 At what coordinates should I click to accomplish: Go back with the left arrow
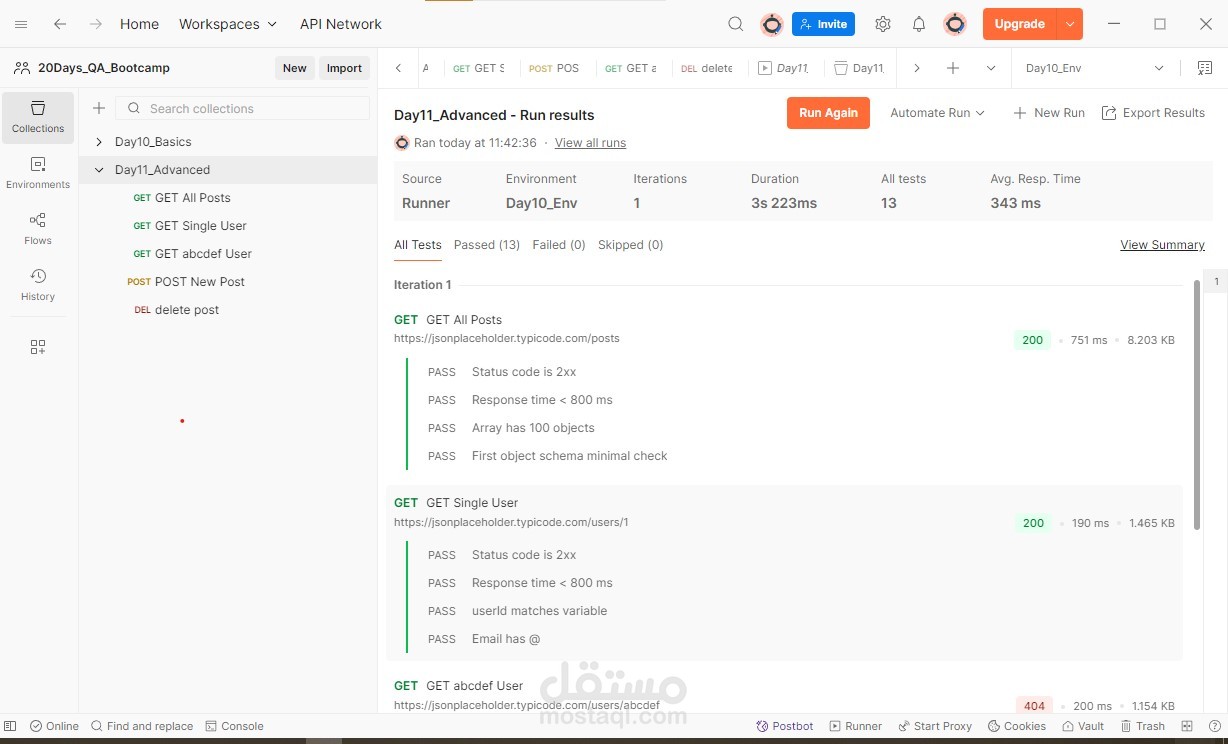[60, 24]
